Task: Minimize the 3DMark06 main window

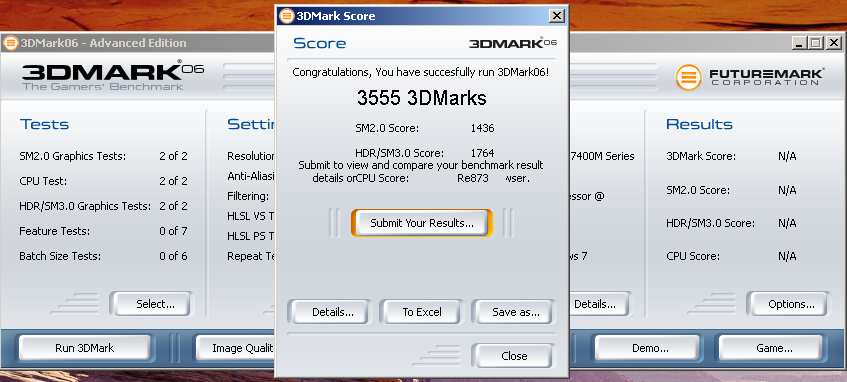Action: click(x=799, y=43)
